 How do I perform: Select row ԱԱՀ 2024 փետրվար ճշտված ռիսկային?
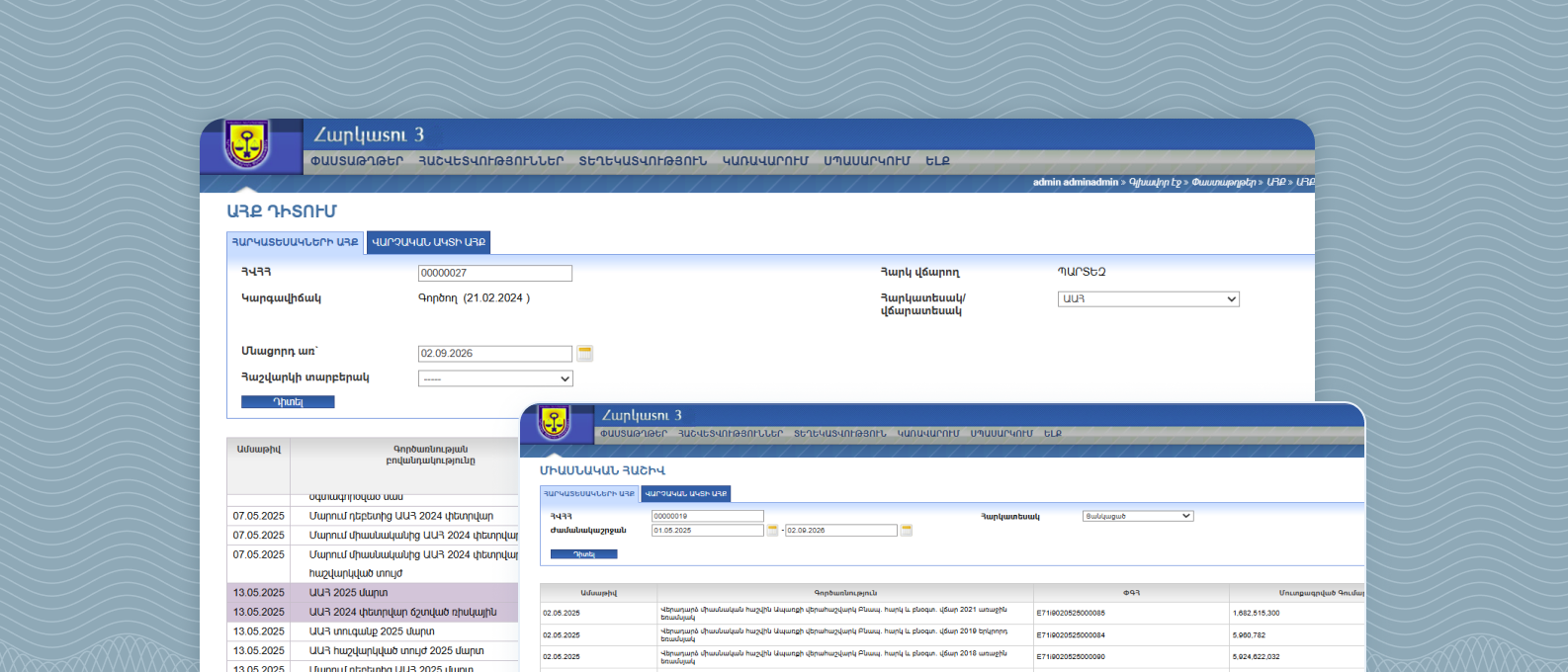(373, 613)
